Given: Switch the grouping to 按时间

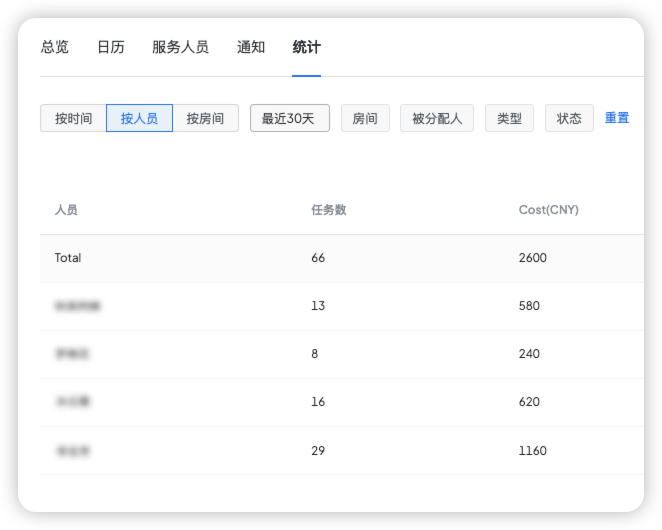Looking at the screenshot, I should pos(73,118).
